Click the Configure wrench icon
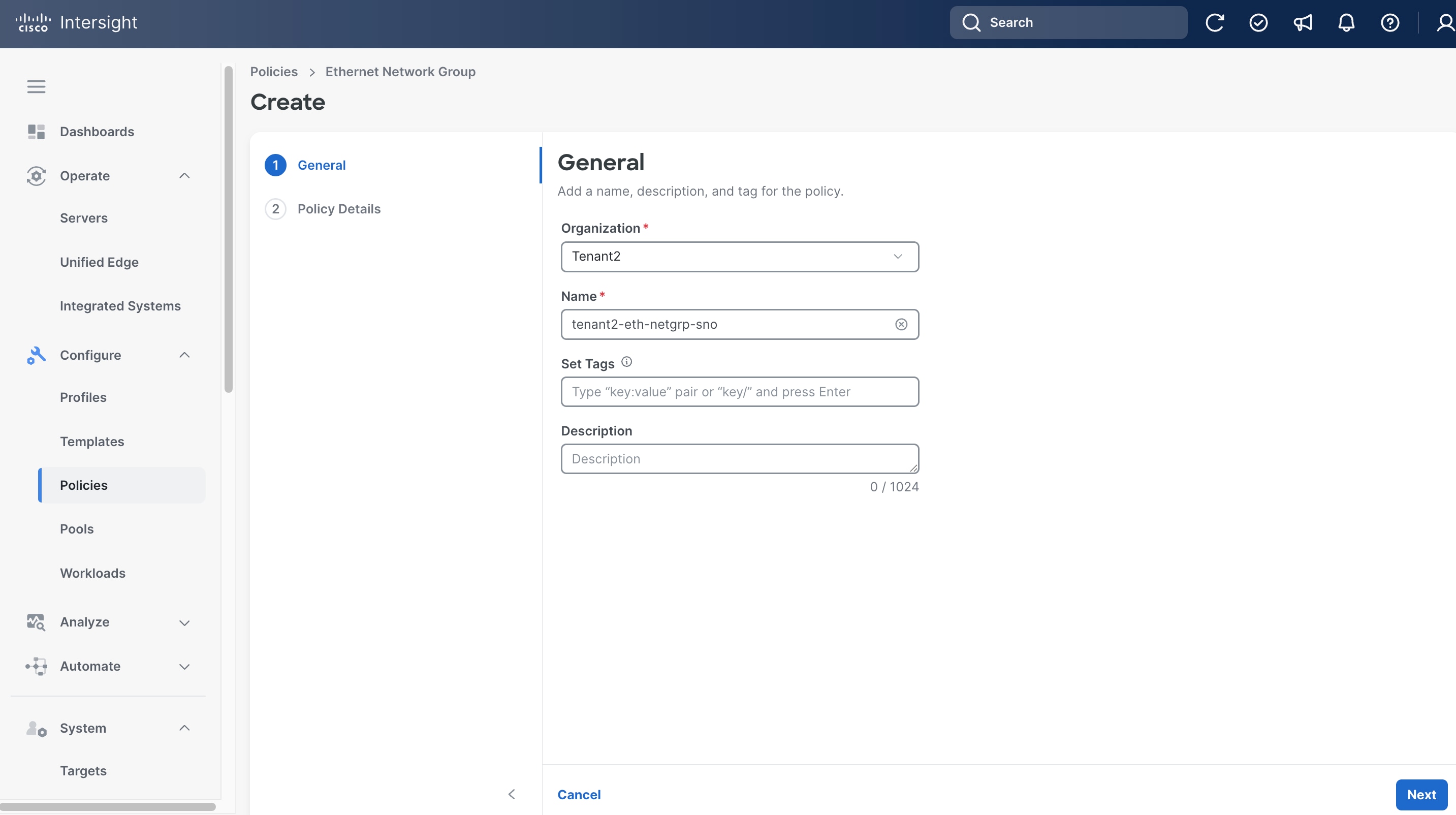1456x815 pixels. (x=36, y=356)
